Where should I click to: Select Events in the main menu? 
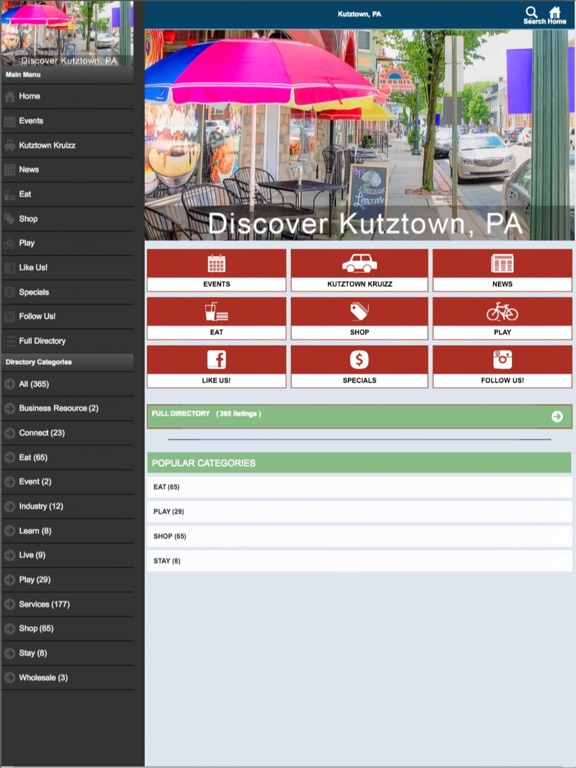click(67, 121)
